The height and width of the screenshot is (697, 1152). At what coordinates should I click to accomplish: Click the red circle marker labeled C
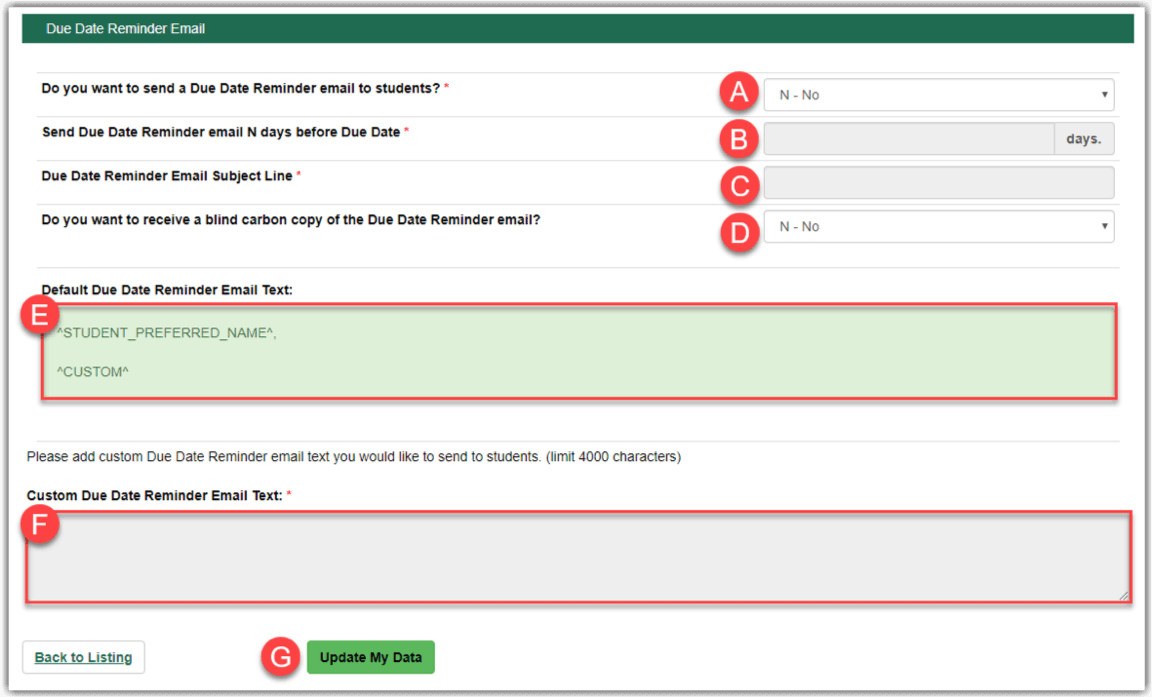point(739,184)
